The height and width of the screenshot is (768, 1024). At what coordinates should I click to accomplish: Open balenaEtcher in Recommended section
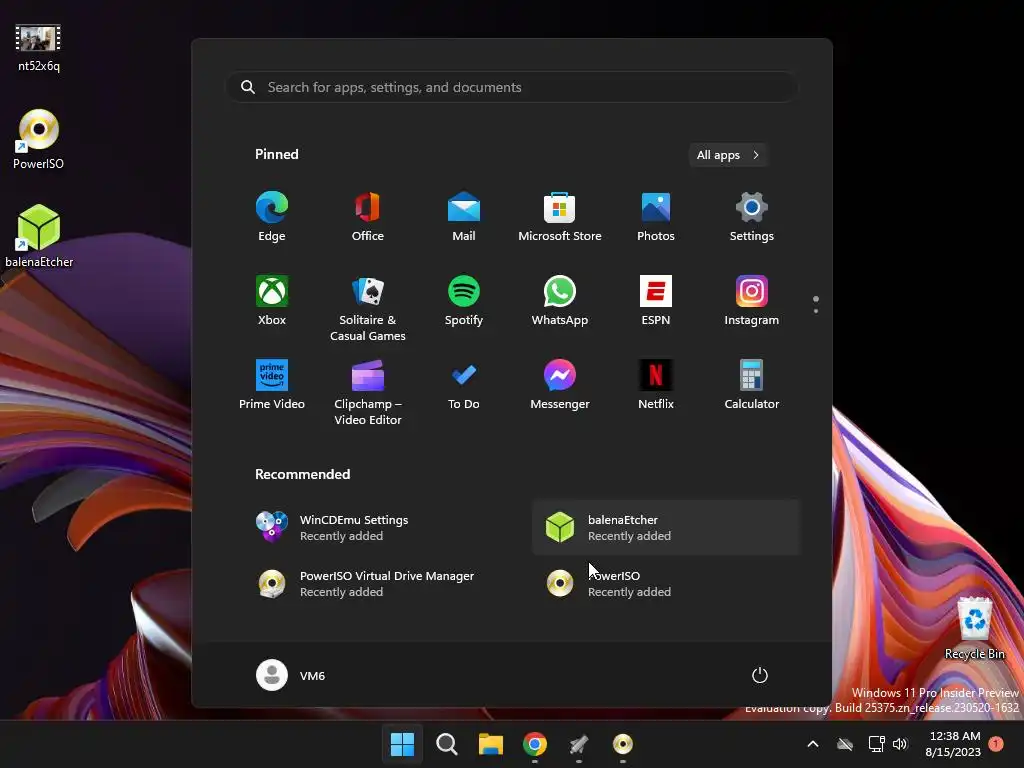(x=666, y=528)
